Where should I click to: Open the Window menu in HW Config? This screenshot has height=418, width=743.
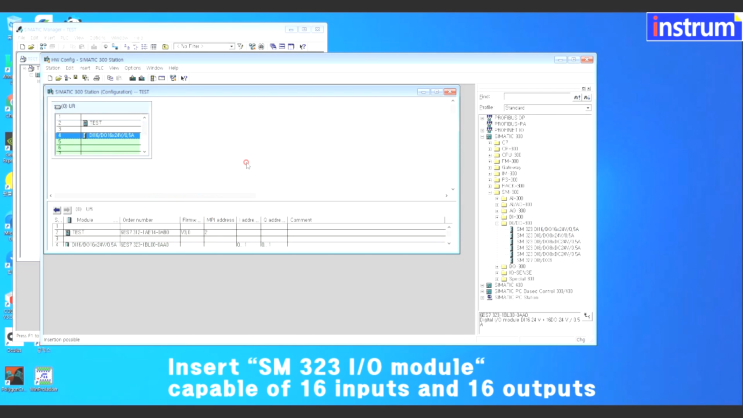(x=154, y=68)
